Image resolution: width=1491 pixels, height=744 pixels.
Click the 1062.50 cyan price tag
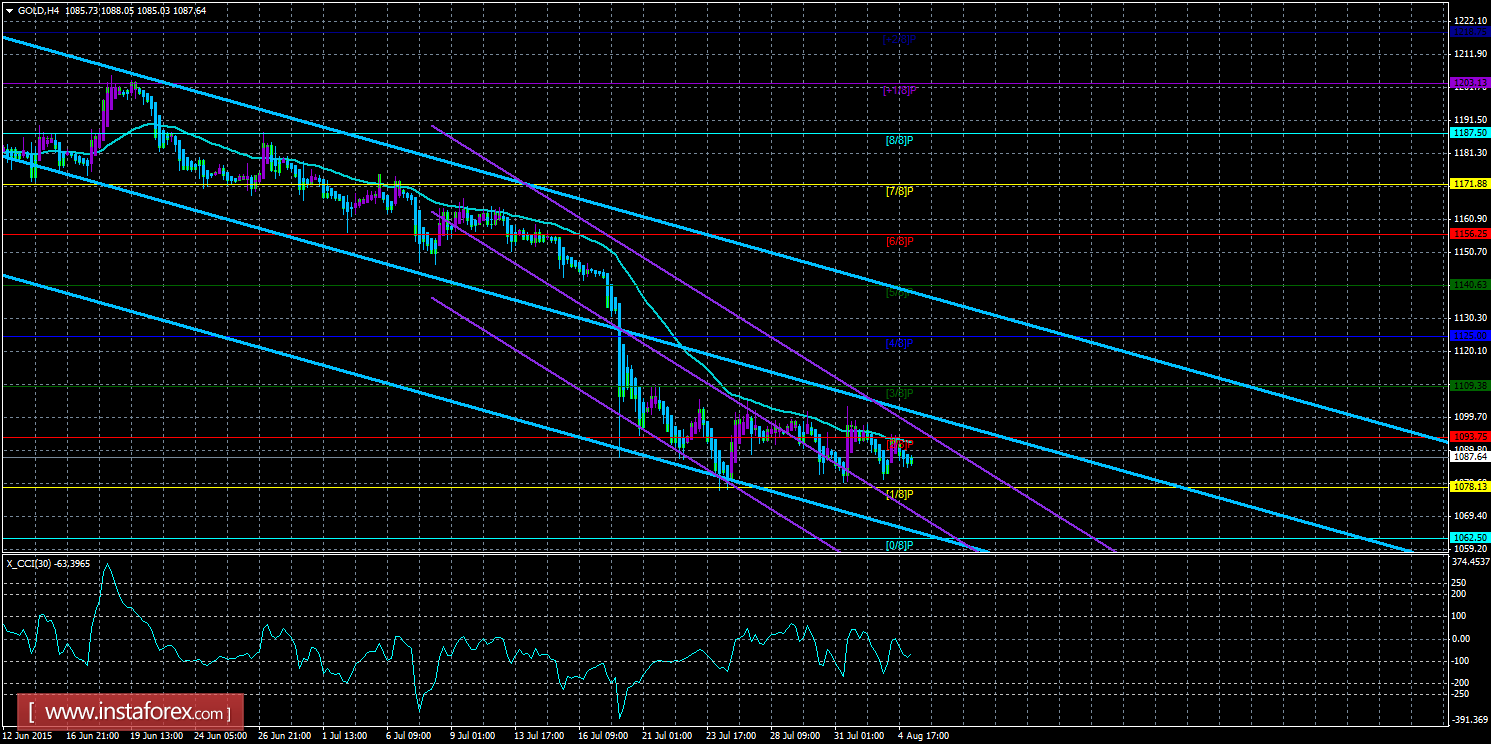(x=1470, y=538)
